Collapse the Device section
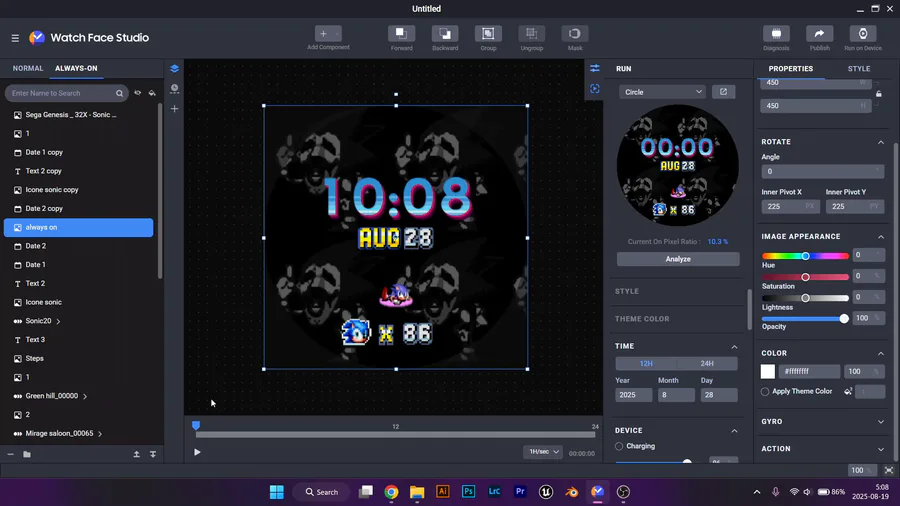 (734, 431)
